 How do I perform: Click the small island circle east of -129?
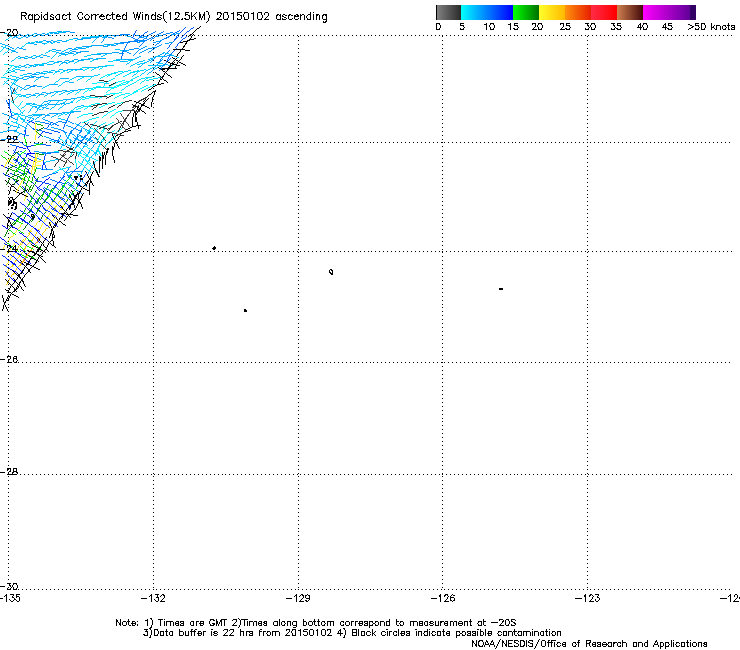tap(331, 272)
